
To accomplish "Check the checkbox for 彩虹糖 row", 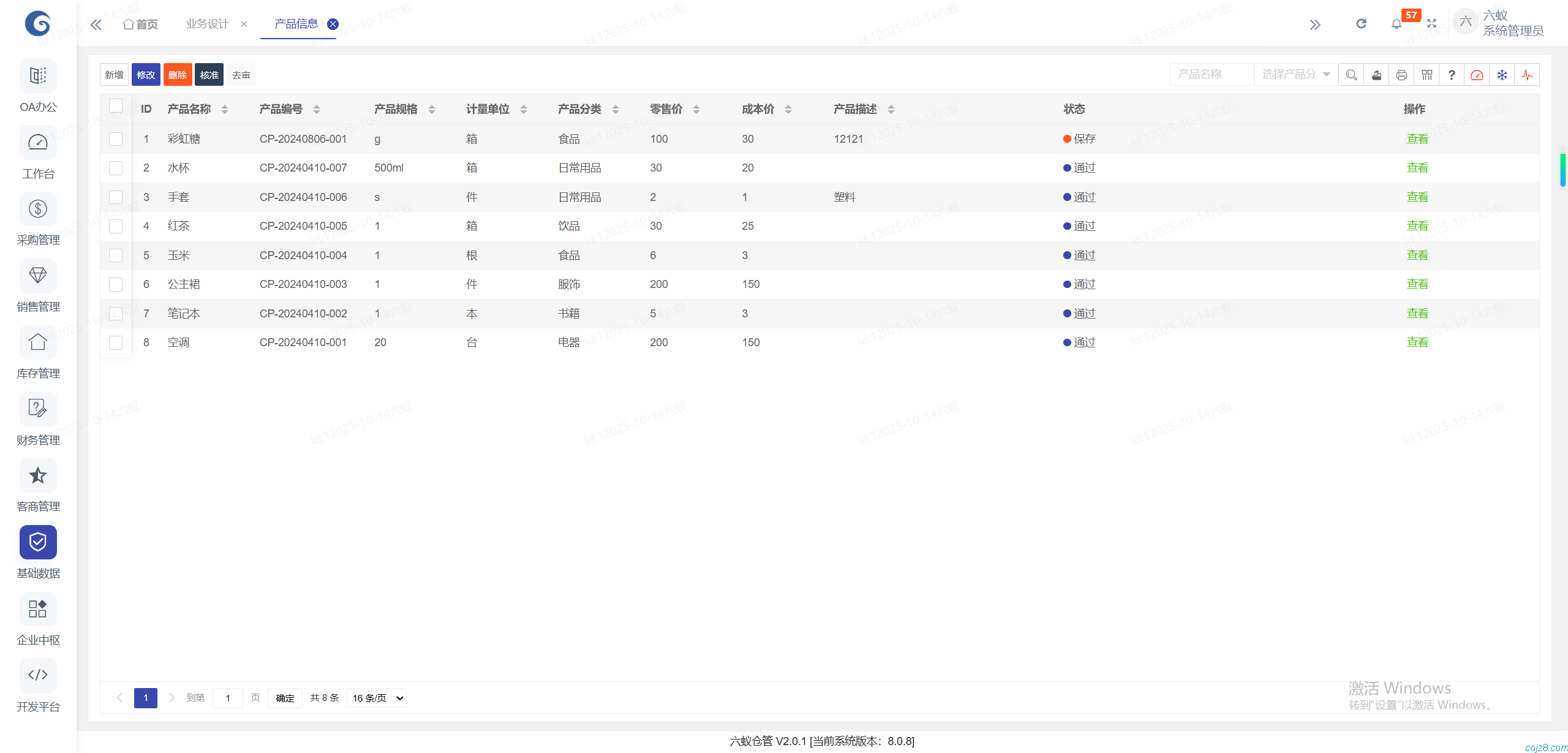I will click(x=116, y=139).
